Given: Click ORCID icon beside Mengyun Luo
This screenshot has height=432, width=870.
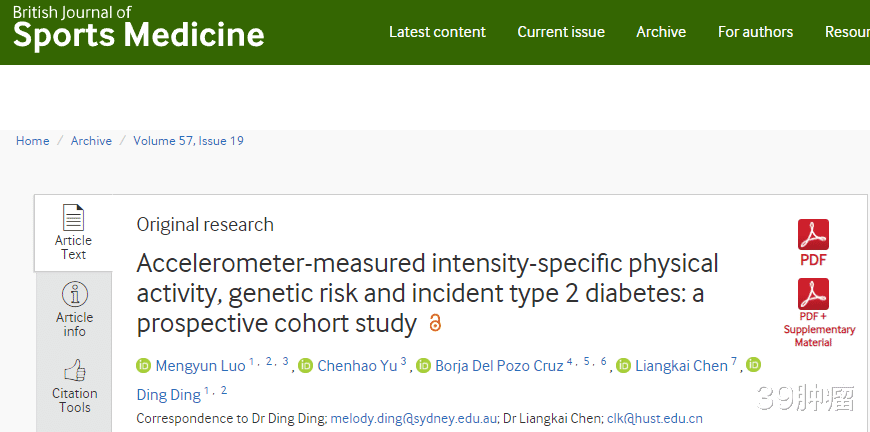Looking at the screenshot, I should (x=143, y=366).
